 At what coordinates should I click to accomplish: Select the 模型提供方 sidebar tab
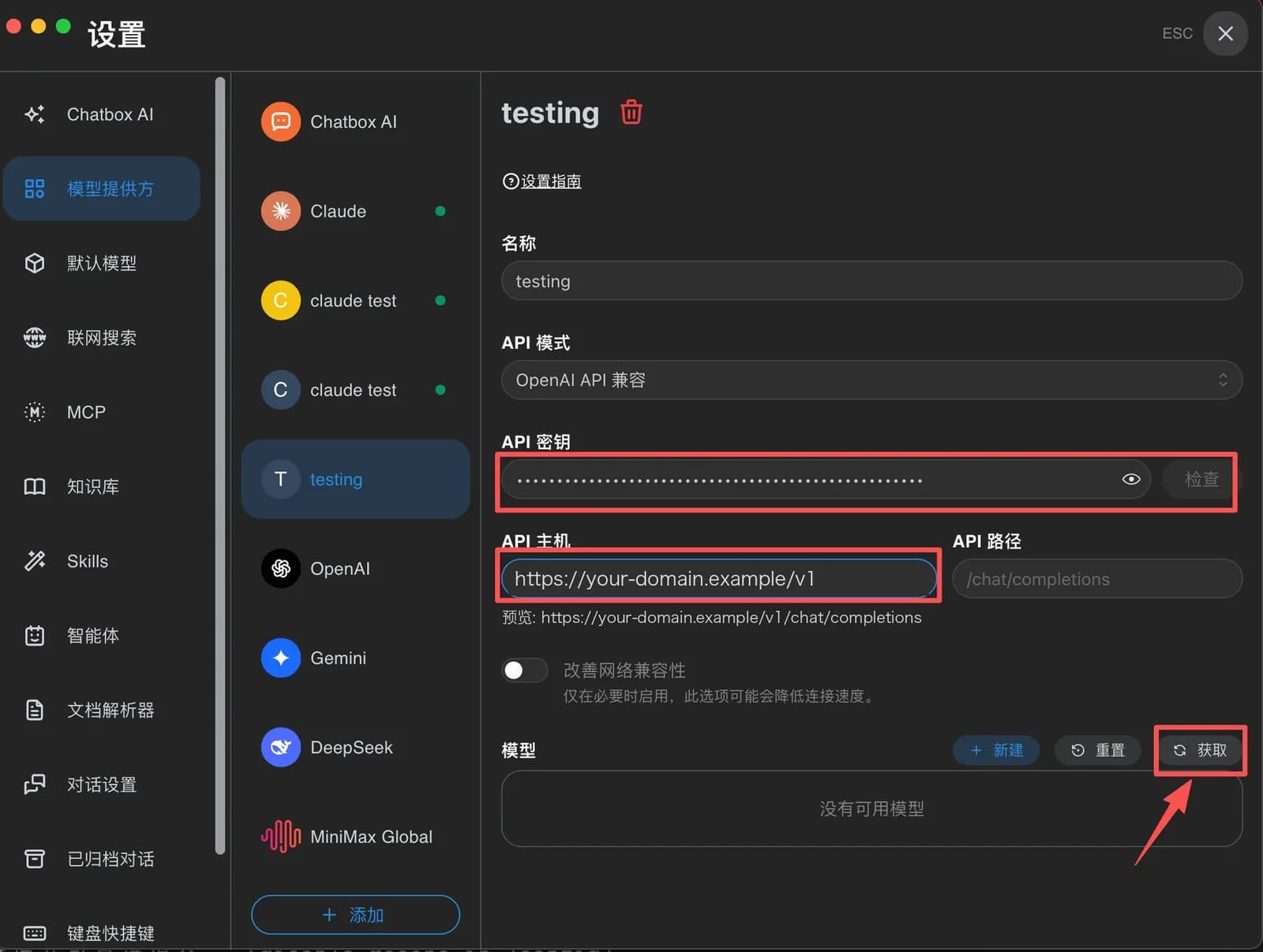click(x=101, y=189)
